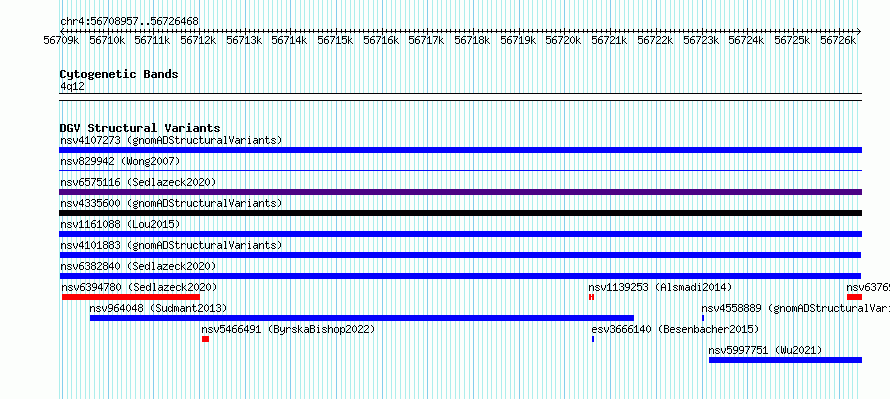890x399 pixels.
Task: Click the 56710k ruler tick label
Action: 107,40
